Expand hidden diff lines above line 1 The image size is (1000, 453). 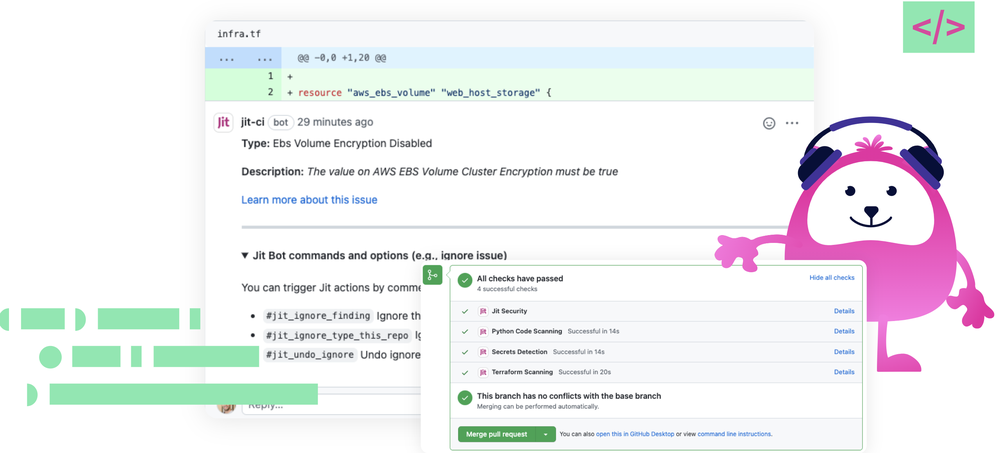pos(243,58)
